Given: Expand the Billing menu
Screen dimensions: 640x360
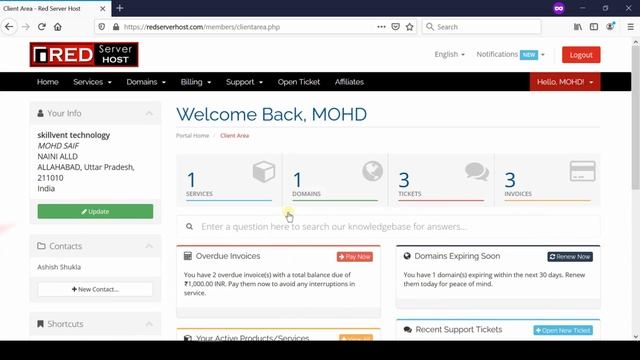Looking at the screenshot, I should tap(196, 82).
